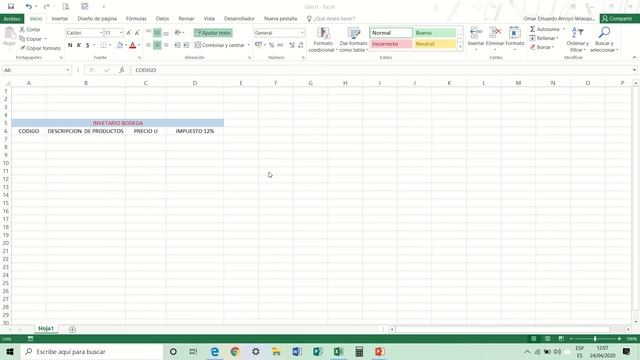Apply the red font color A
This screenshot has width=640, height=360.
coord(133,45)
